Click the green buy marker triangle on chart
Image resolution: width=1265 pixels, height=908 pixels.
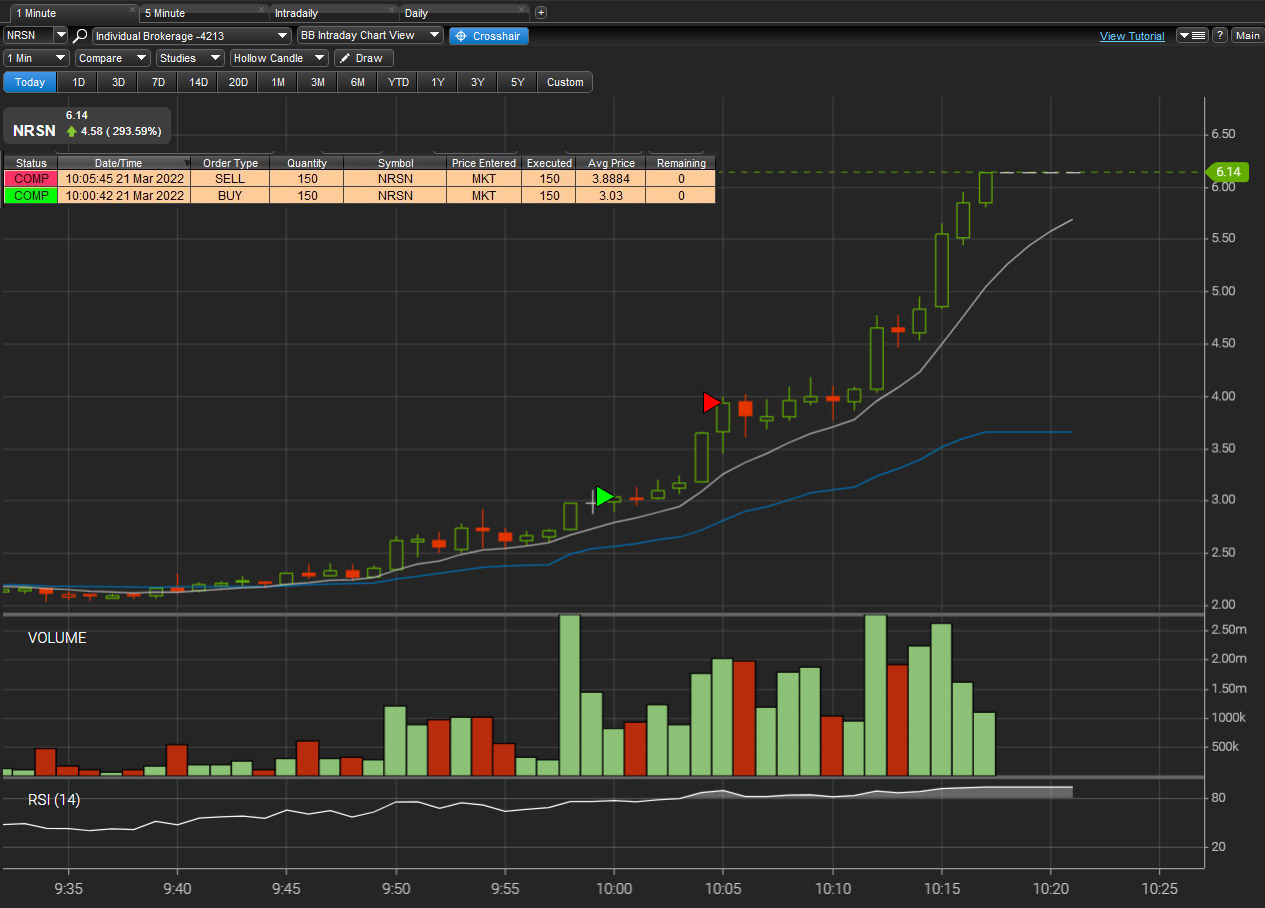click(604, 496)
